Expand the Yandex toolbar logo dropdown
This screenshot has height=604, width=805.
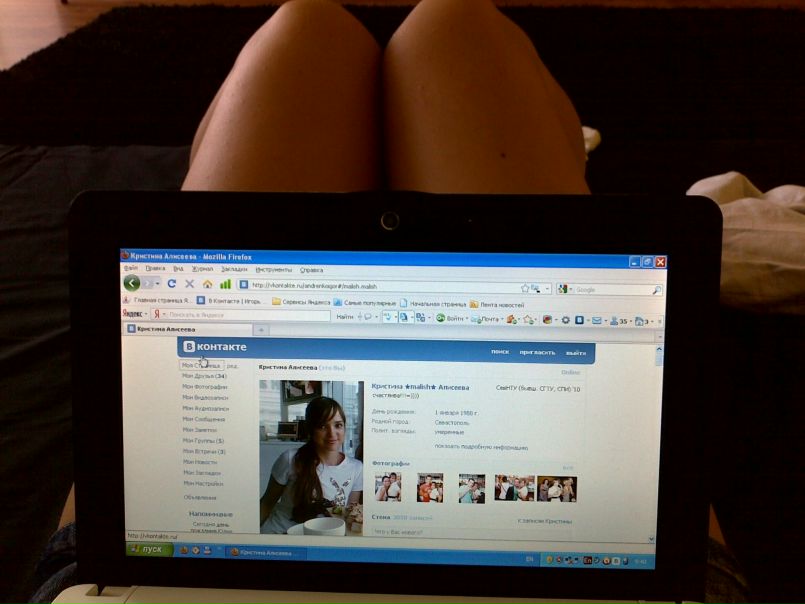tap(135, 313)
